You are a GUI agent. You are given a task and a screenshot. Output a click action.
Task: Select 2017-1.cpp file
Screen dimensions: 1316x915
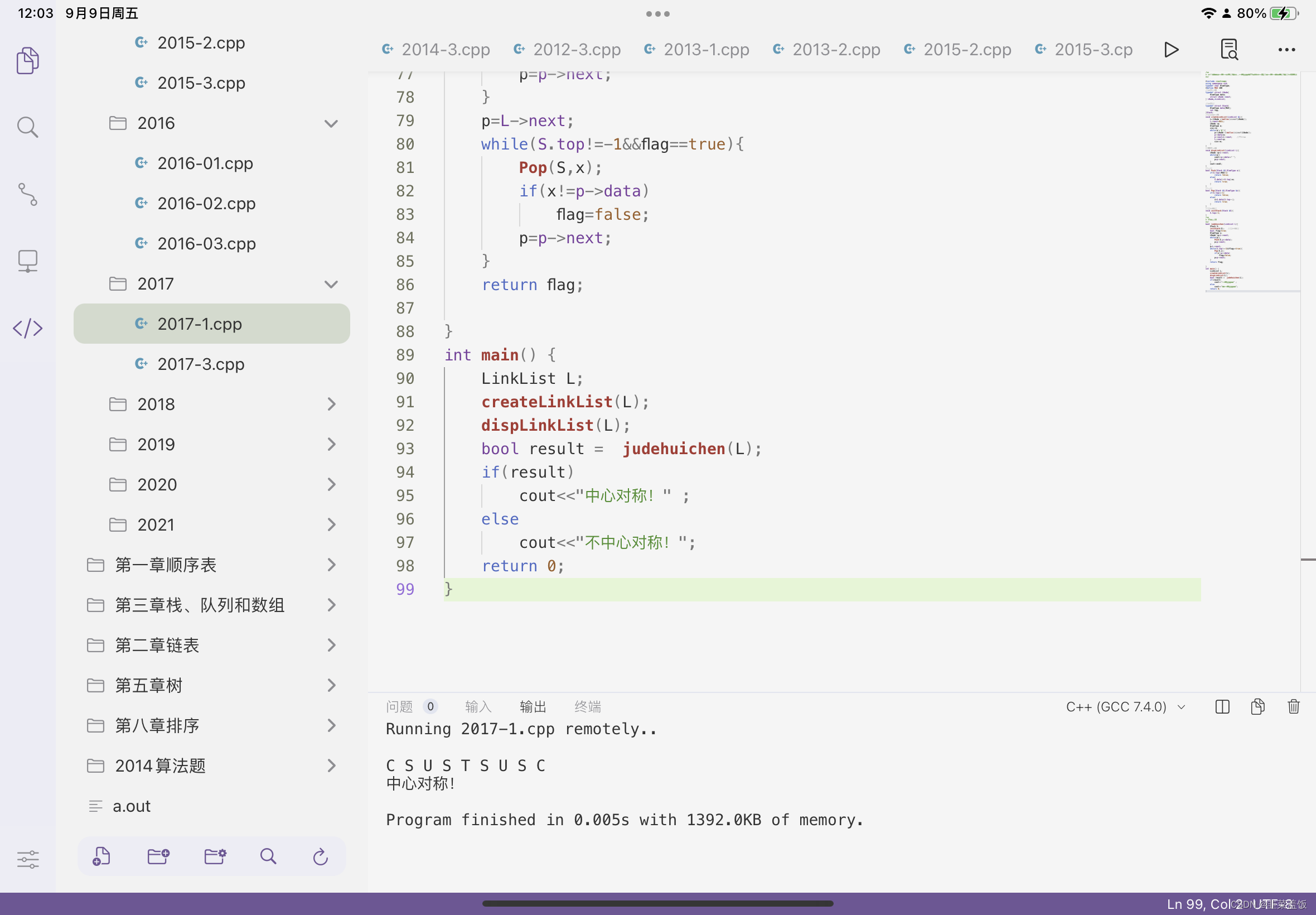point(211,324)
